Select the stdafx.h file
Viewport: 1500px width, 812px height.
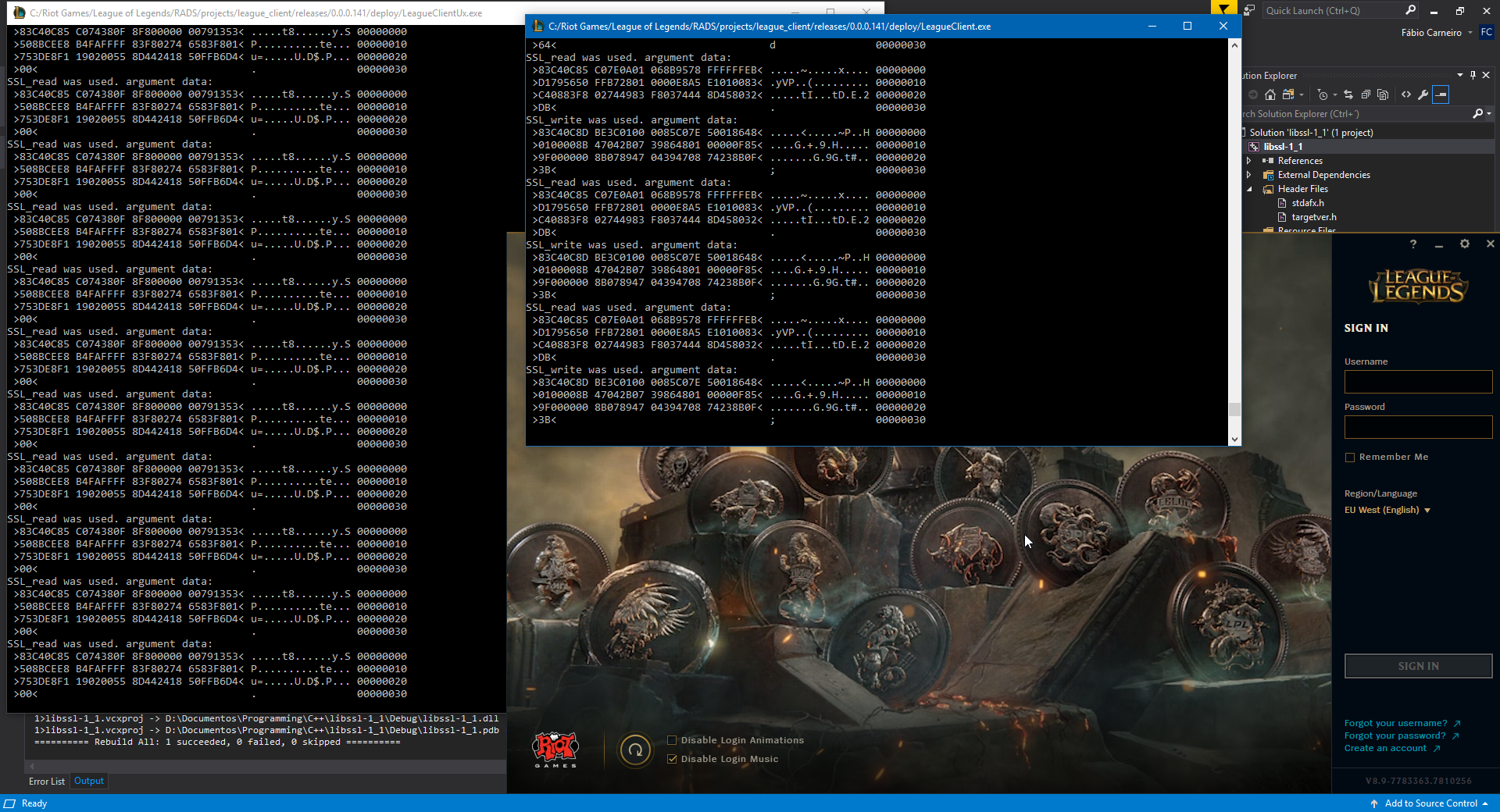pos(1307,203)
